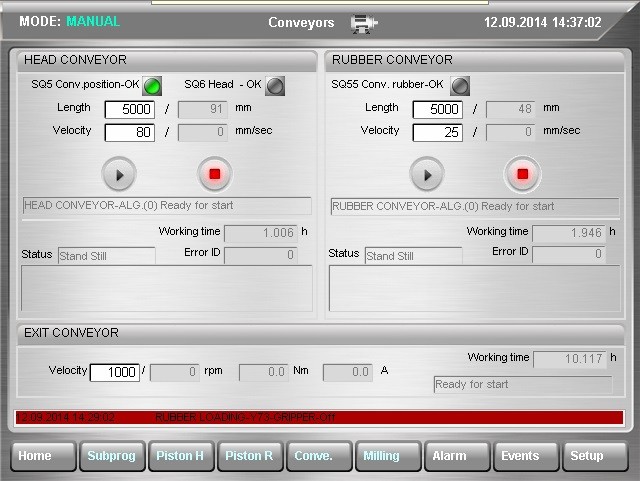This screenshot has height=481, width=640.
Task: Open the Subprog screen
Action: point(112,456)
